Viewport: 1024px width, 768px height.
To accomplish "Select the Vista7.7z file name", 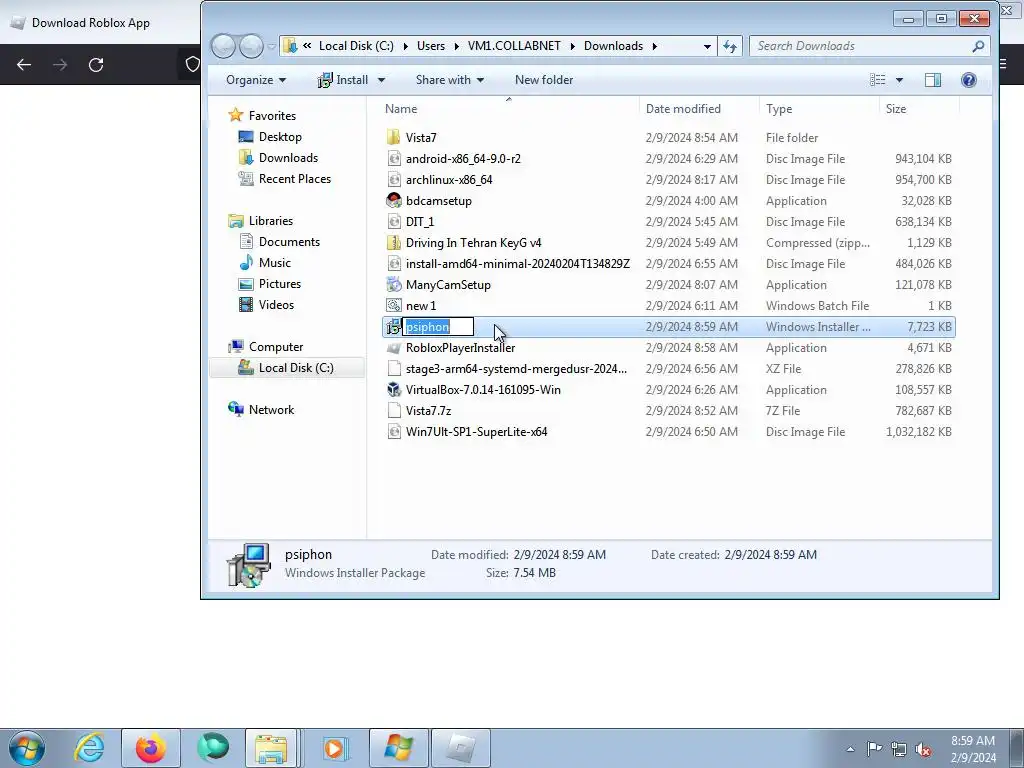I will coord(428,411).
